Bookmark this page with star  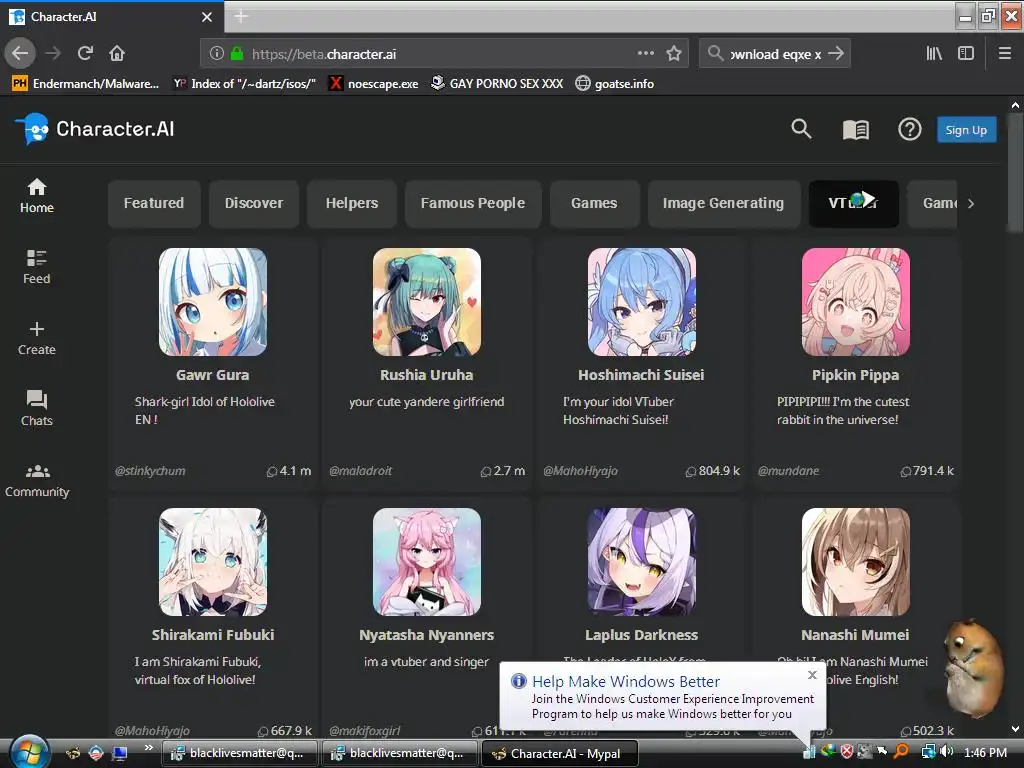pyautogui.click(x=674, y=54)
